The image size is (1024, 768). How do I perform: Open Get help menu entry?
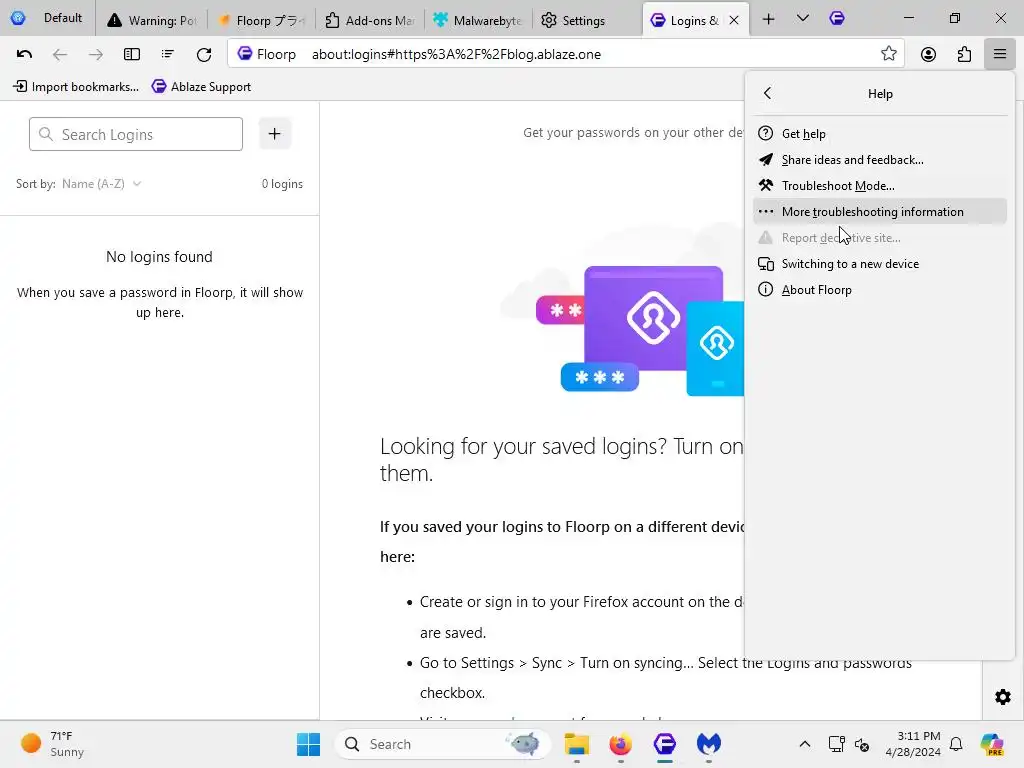click(880, 133)
